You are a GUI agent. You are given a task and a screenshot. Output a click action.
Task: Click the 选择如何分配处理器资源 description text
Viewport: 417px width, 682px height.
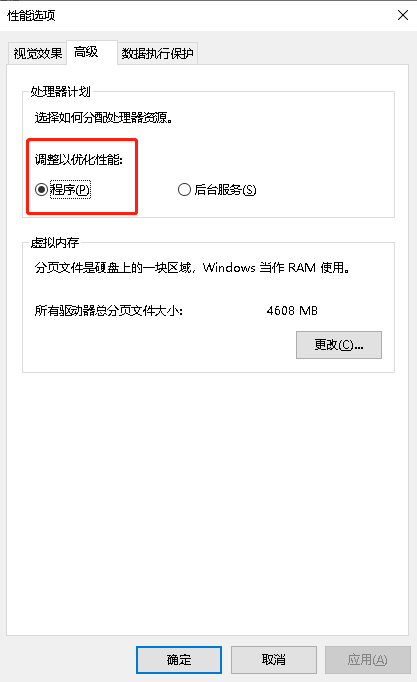[x=104, y=117]
